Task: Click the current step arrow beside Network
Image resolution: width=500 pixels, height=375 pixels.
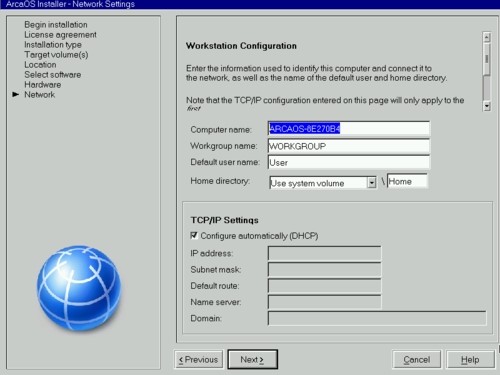Action: click(x=16, y=94)
